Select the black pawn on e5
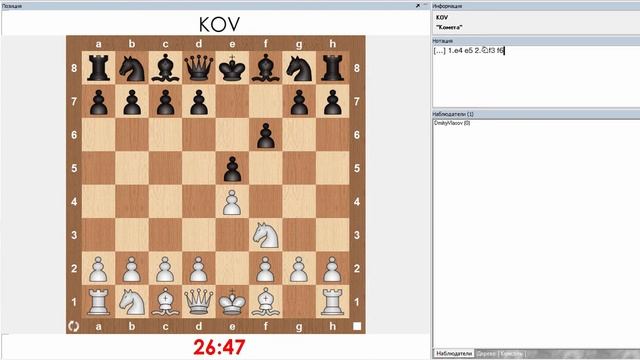This screenshot has height=360, width=640. pos(232,168)
